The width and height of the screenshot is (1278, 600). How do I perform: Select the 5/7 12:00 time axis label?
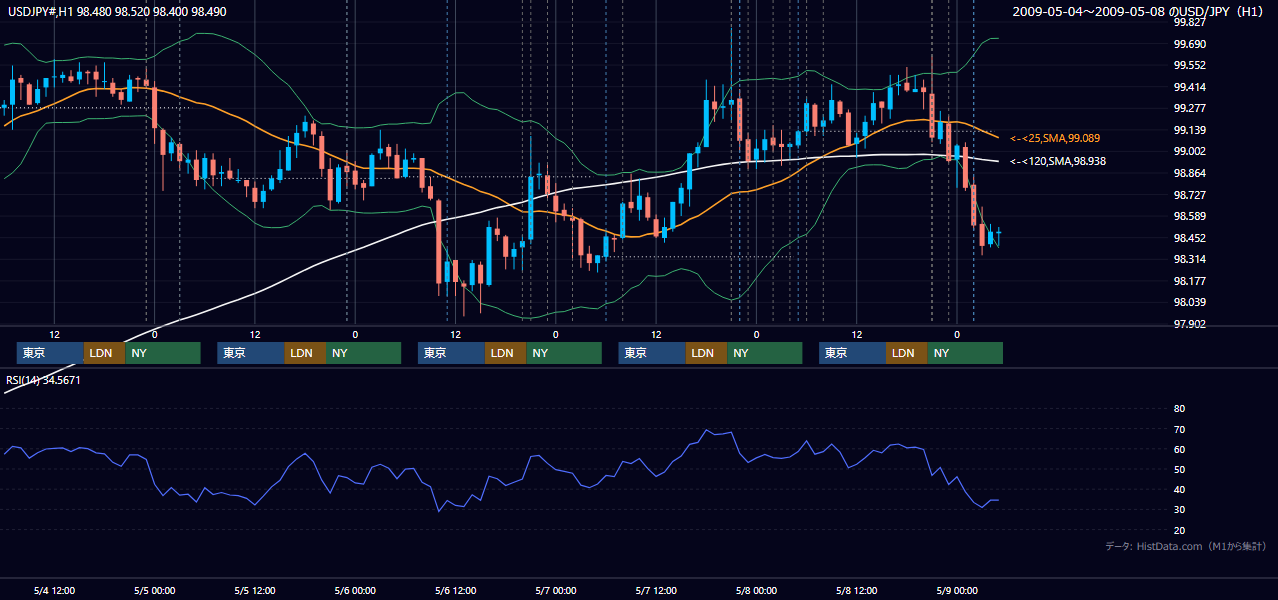[656, 590]
